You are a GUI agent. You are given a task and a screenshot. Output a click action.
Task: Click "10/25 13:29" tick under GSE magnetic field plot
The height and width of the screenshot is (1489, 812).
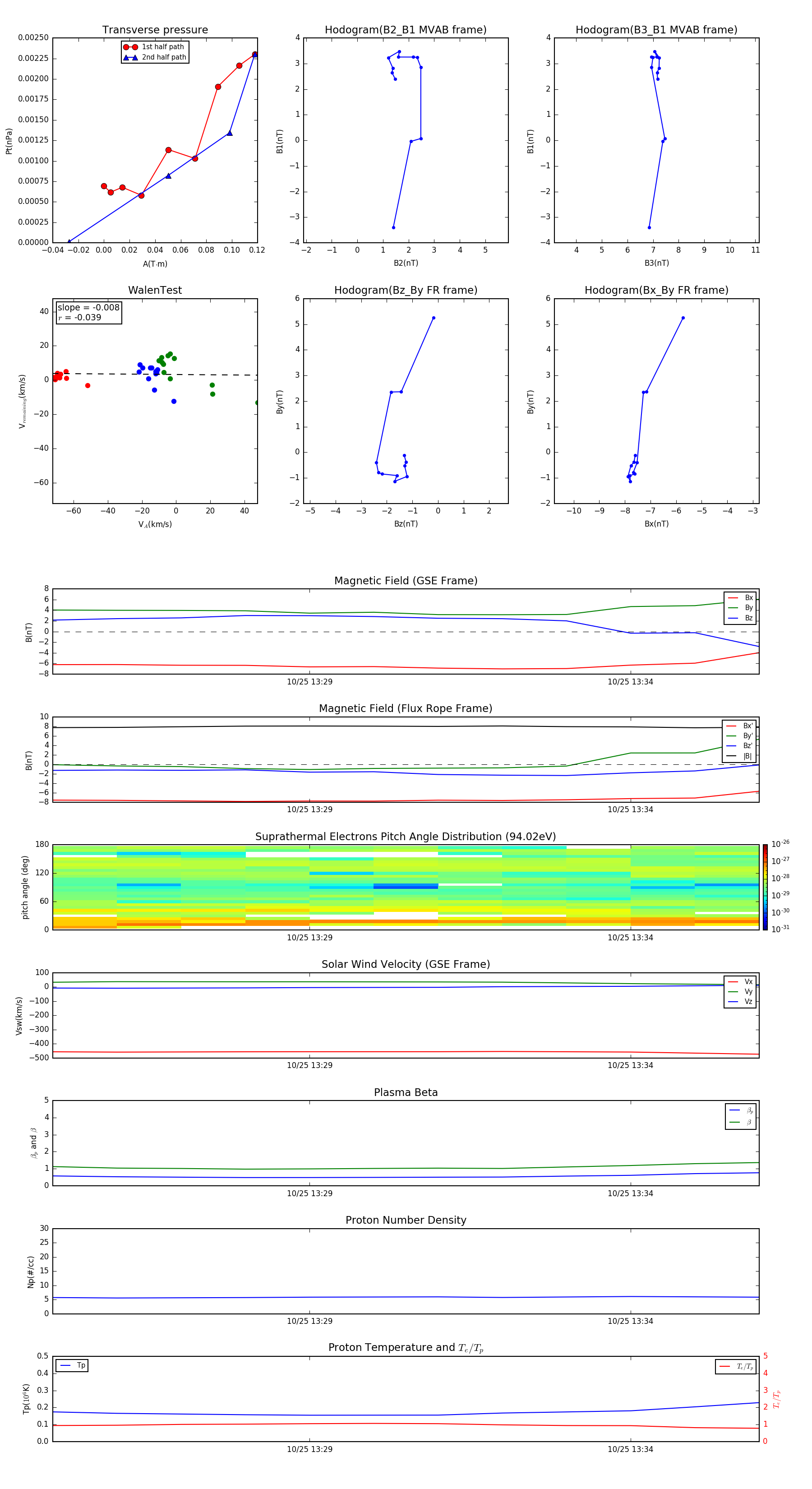point(310,682)
